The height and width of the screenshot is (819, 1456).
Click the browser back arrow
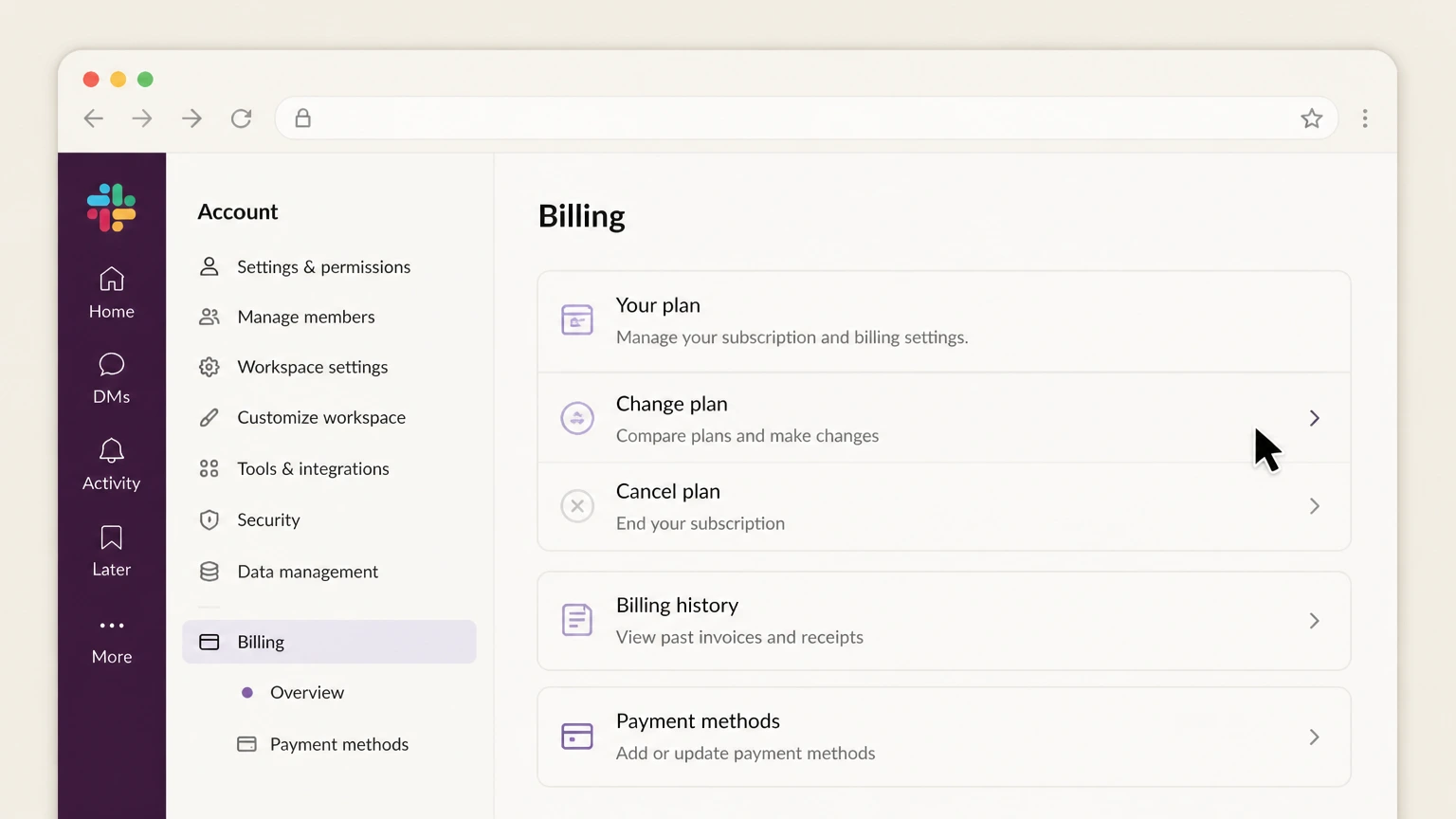point(94,118)
